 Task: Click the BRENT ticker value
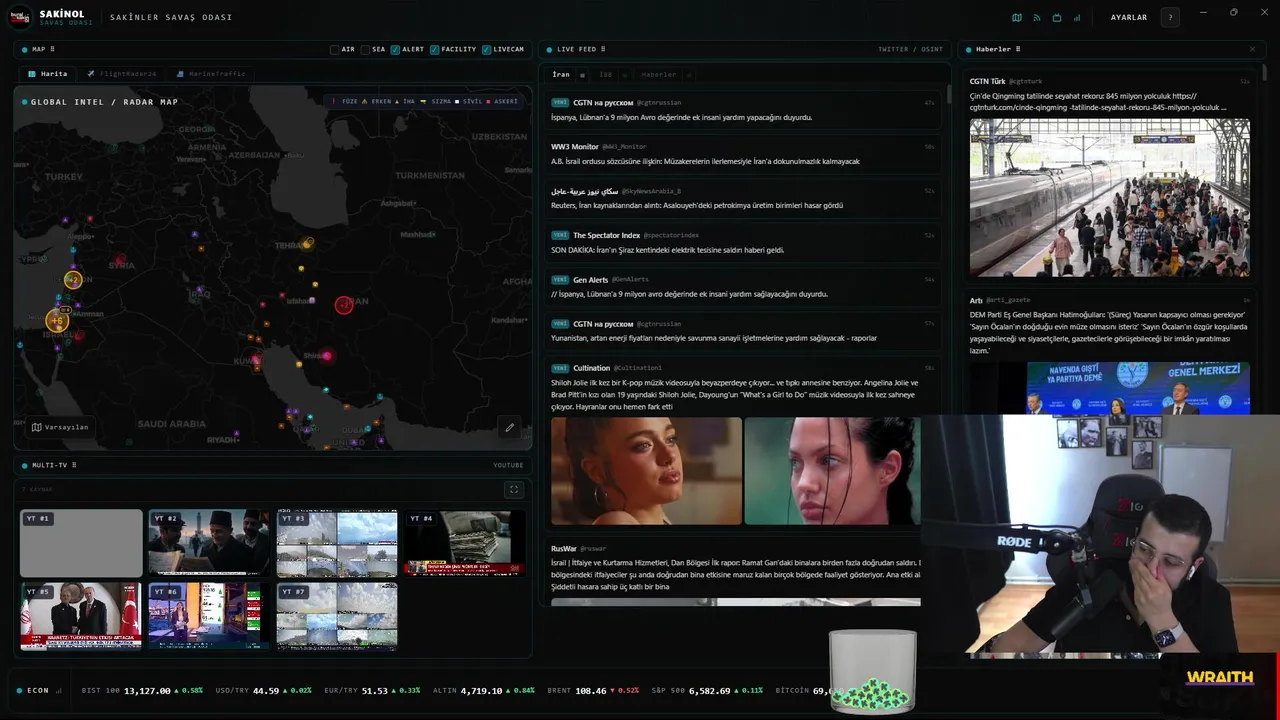591,691
